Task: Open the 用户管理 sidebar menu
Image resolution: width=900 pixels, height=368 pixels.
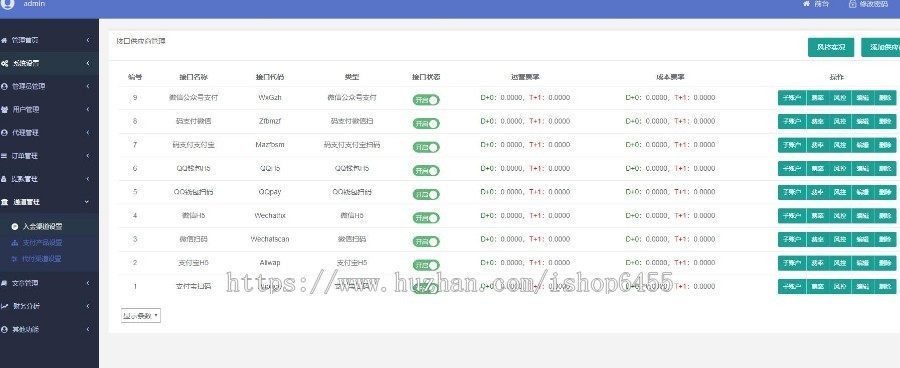Action: [x=49, y=109]
